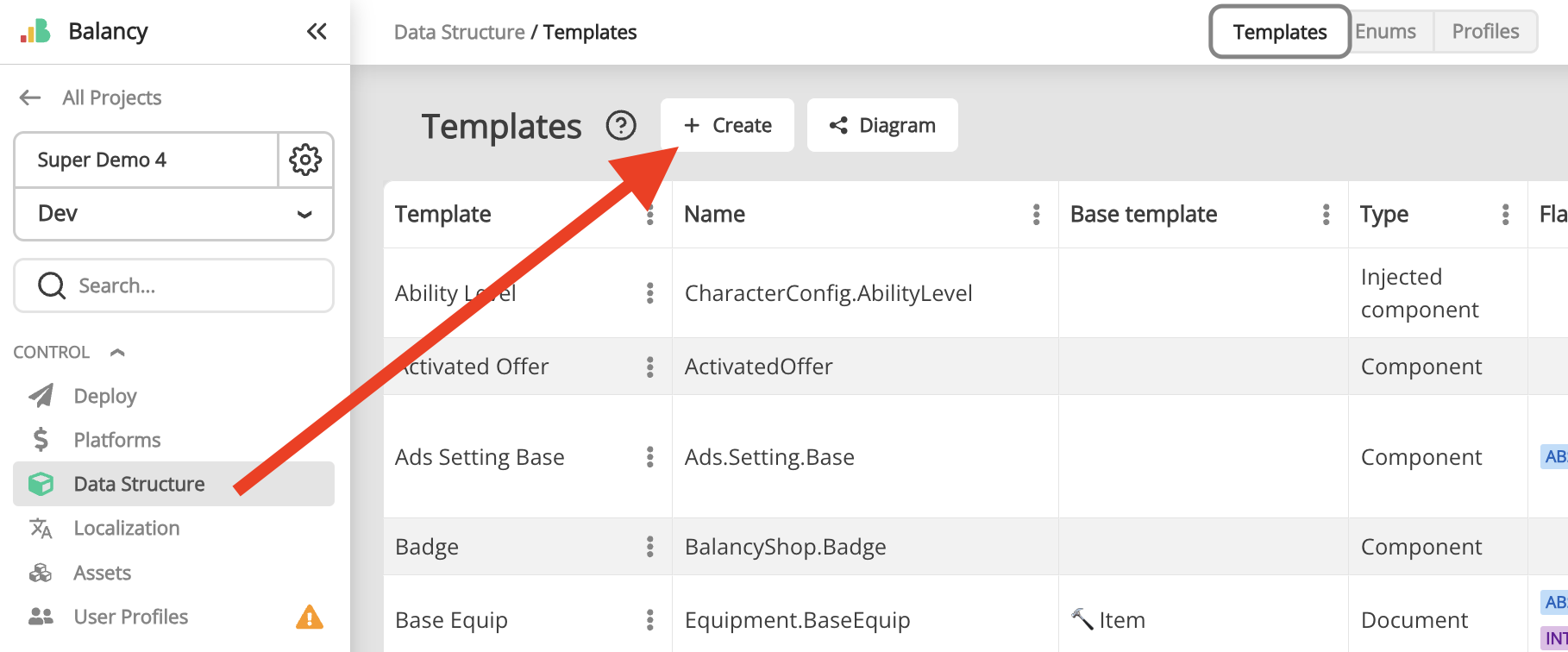Collapse the CONTROL section
The image size is (1568, 652).
point(118,352)
